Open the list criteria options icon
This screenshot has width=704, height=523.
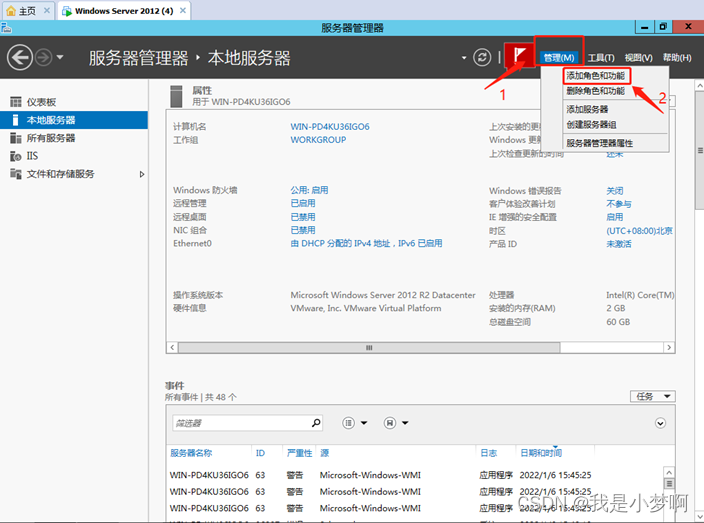click(x=348, y=423)
